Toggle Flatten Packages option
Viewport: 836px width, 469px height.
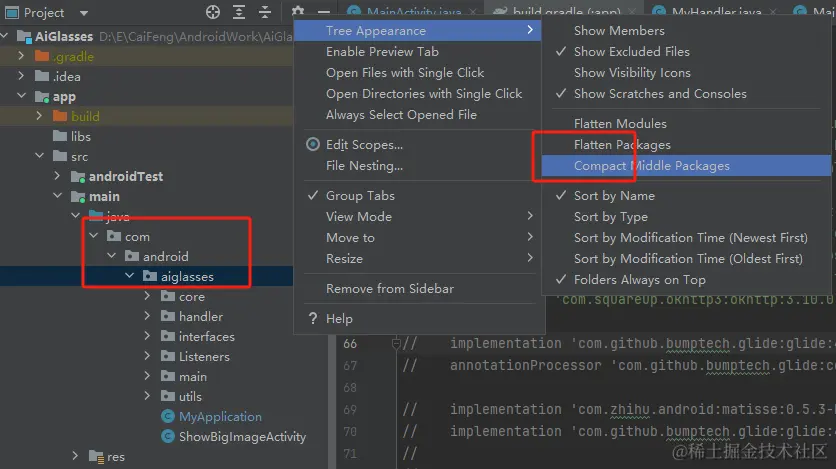coord(622,145)
